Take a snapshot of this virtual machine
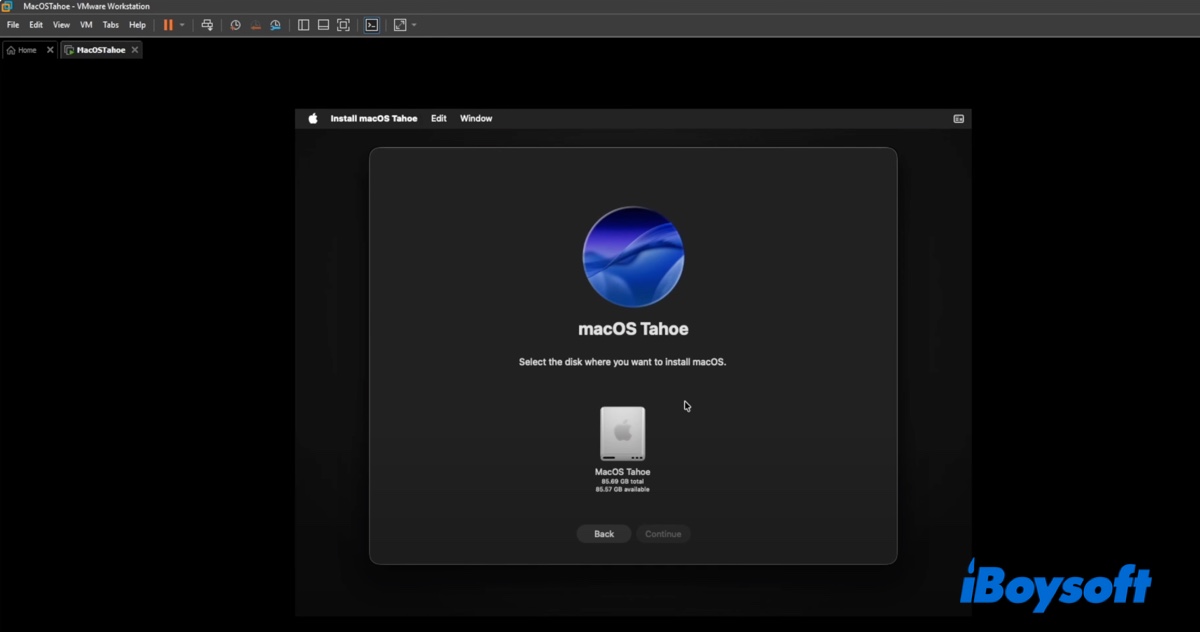 (x=235, y=25)
